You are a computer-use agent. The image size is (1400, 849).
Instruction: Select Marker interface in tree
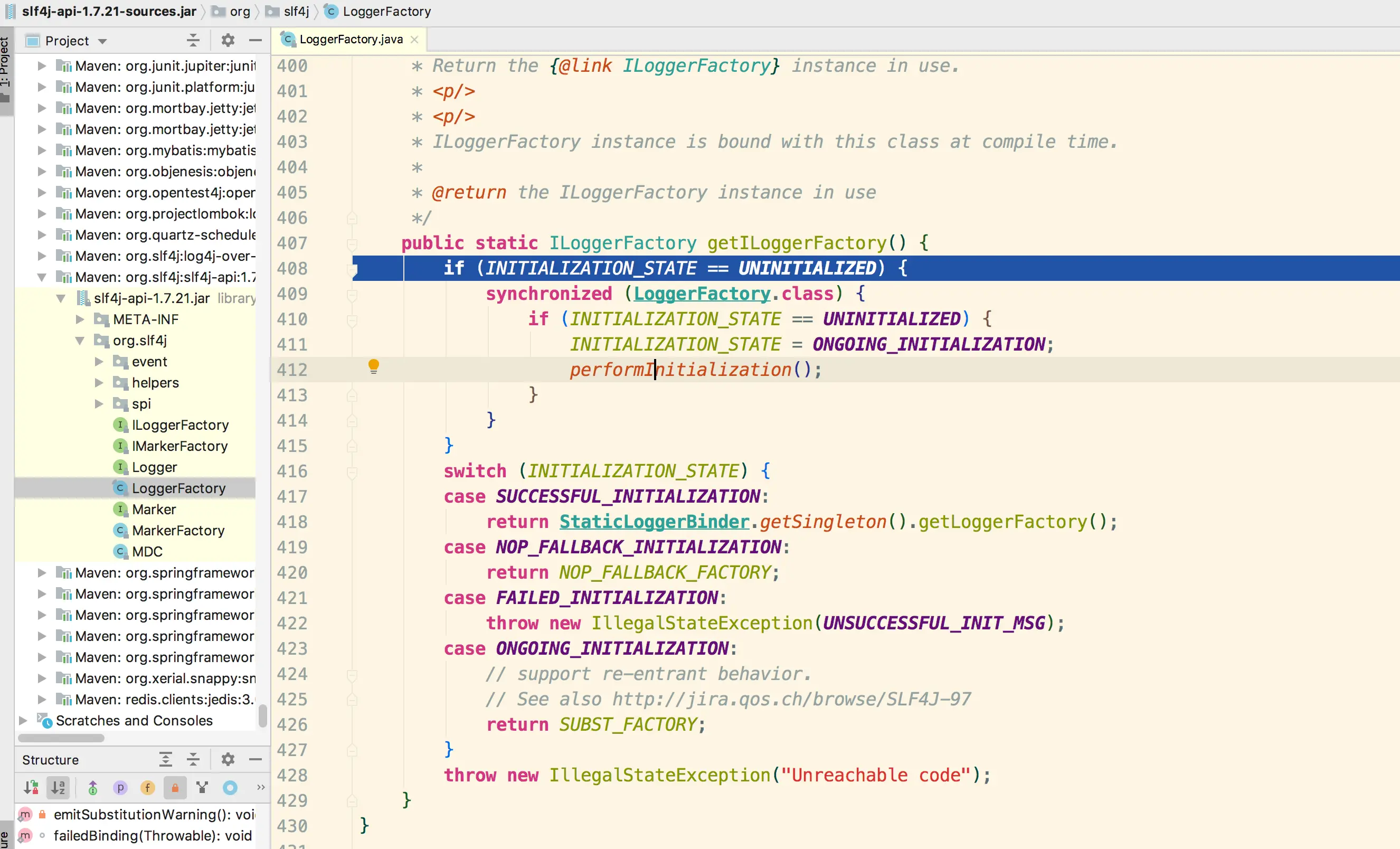coord(154,509)
